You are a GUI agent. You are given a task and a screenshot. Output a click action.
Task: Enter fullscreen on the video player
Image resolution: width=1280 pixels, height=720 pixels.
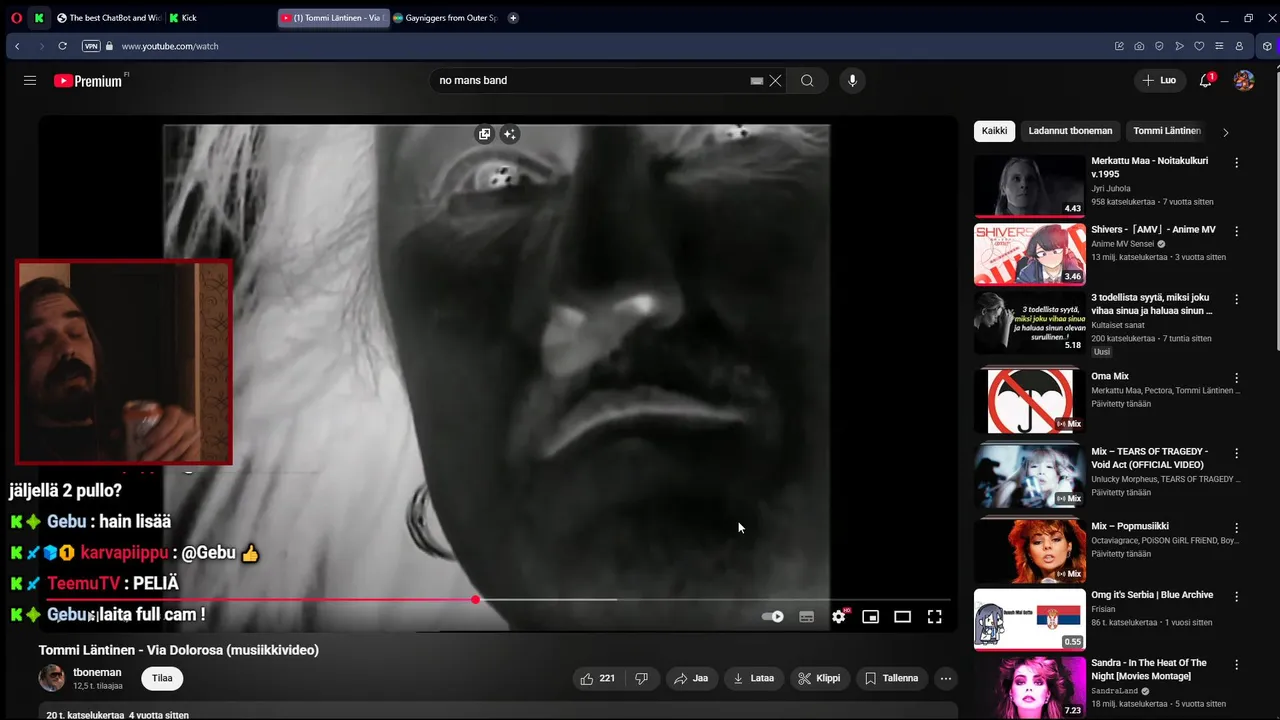coord(934,617)
